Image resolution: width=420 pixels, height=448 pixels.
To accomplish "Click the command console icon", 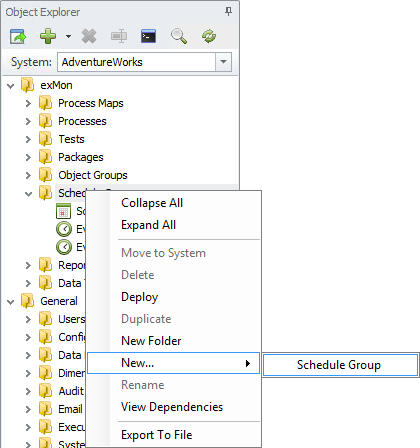I will point(148,36).
